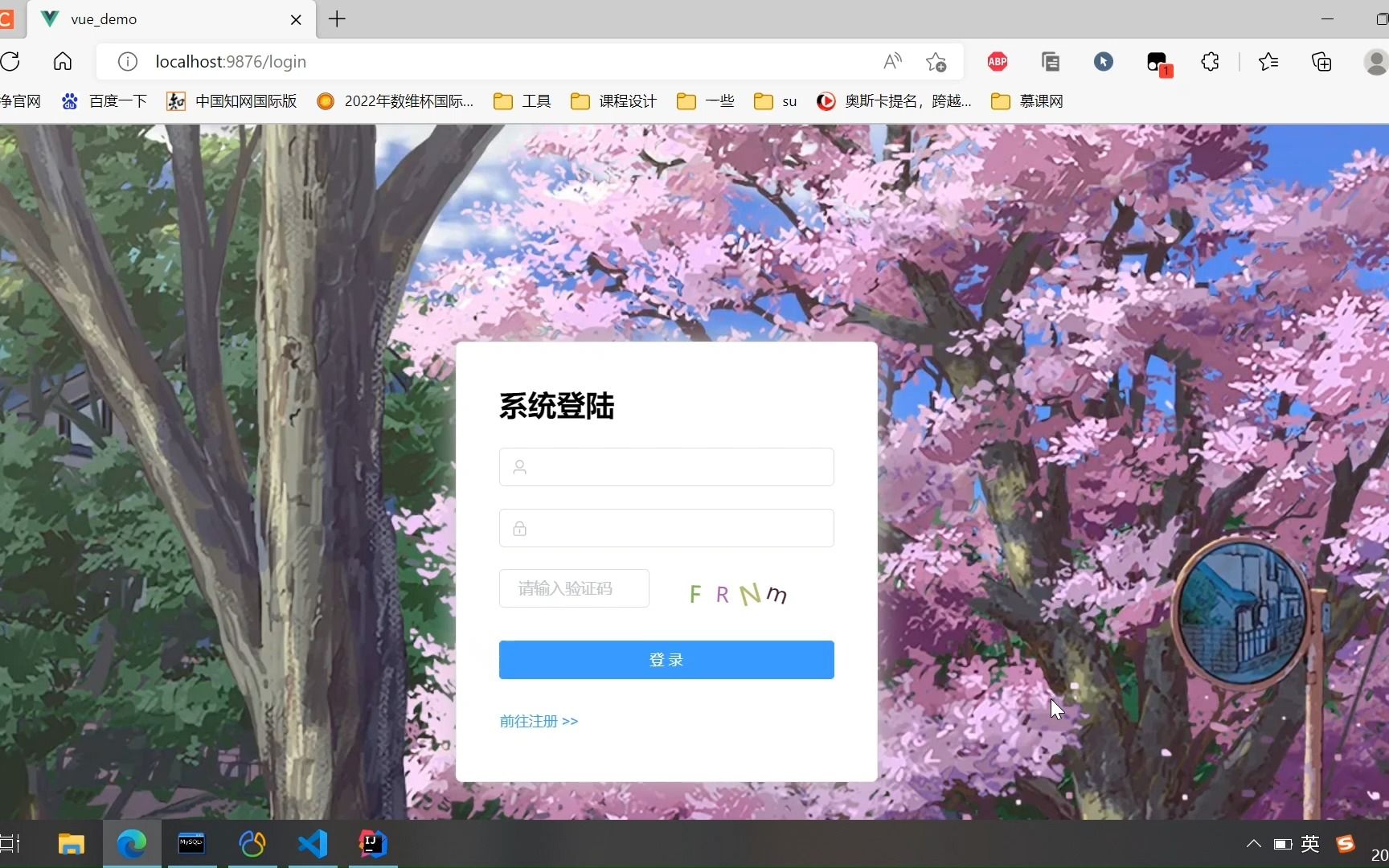Screen dimensions: 1389x868
Task: Toggle the 英 input language indicator
Action: 1310,844
